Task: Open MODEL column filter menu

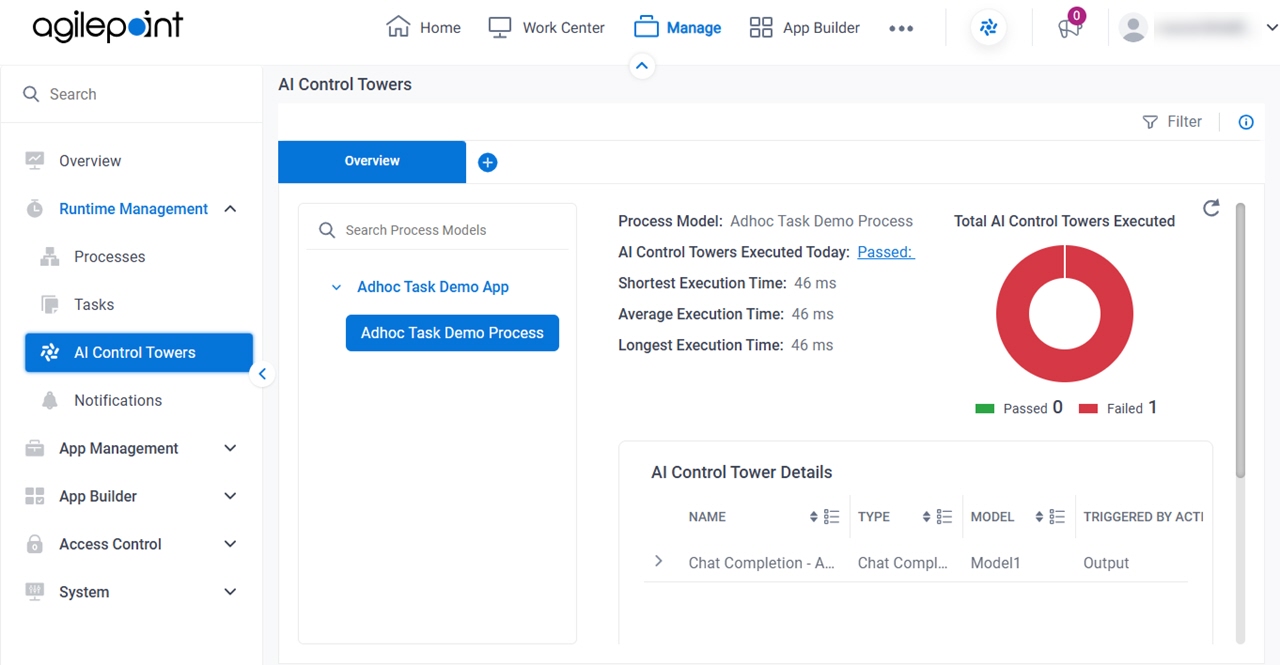Action: click(1057, 517)
